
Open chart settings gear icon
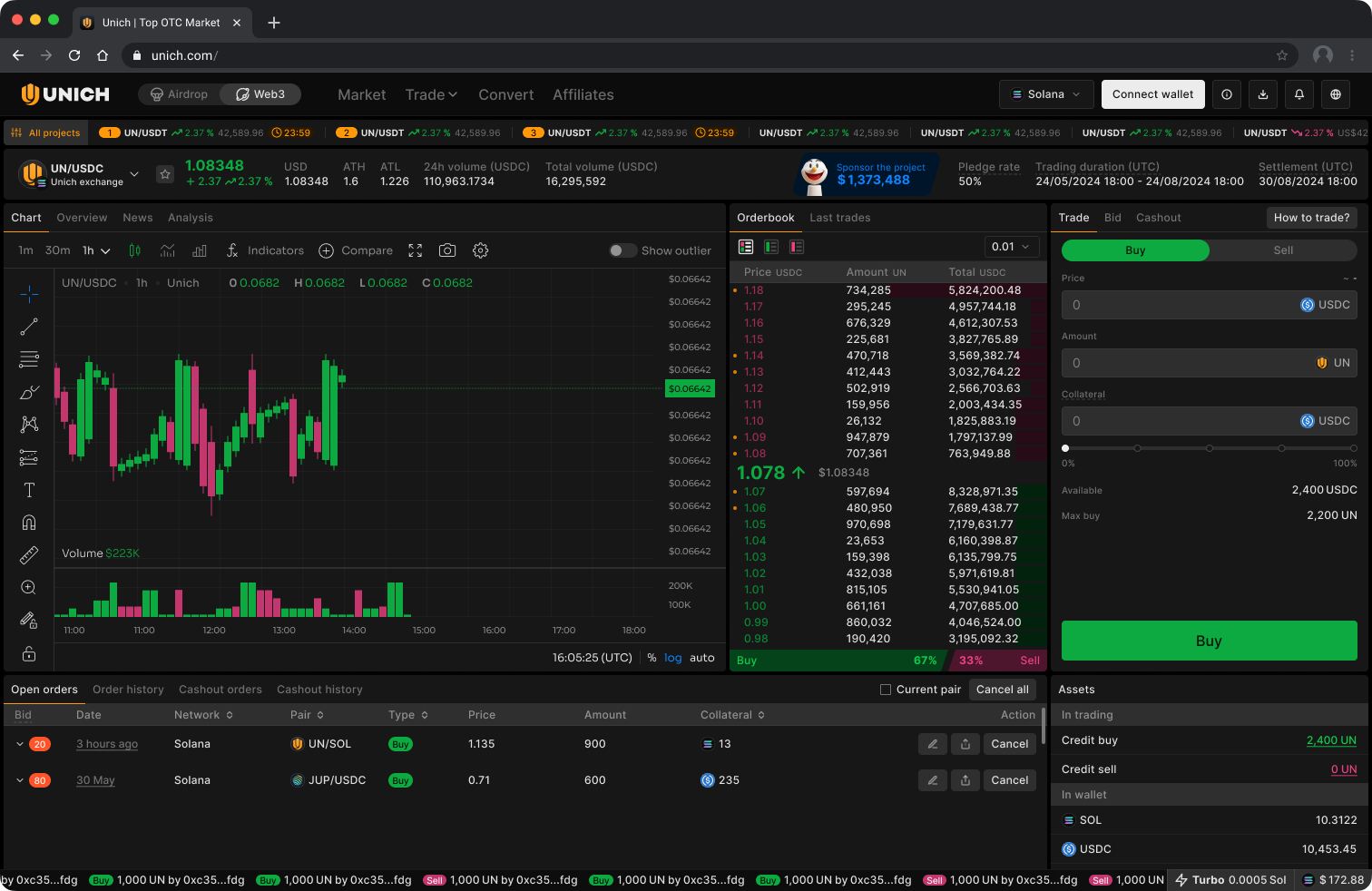point(481,250)
